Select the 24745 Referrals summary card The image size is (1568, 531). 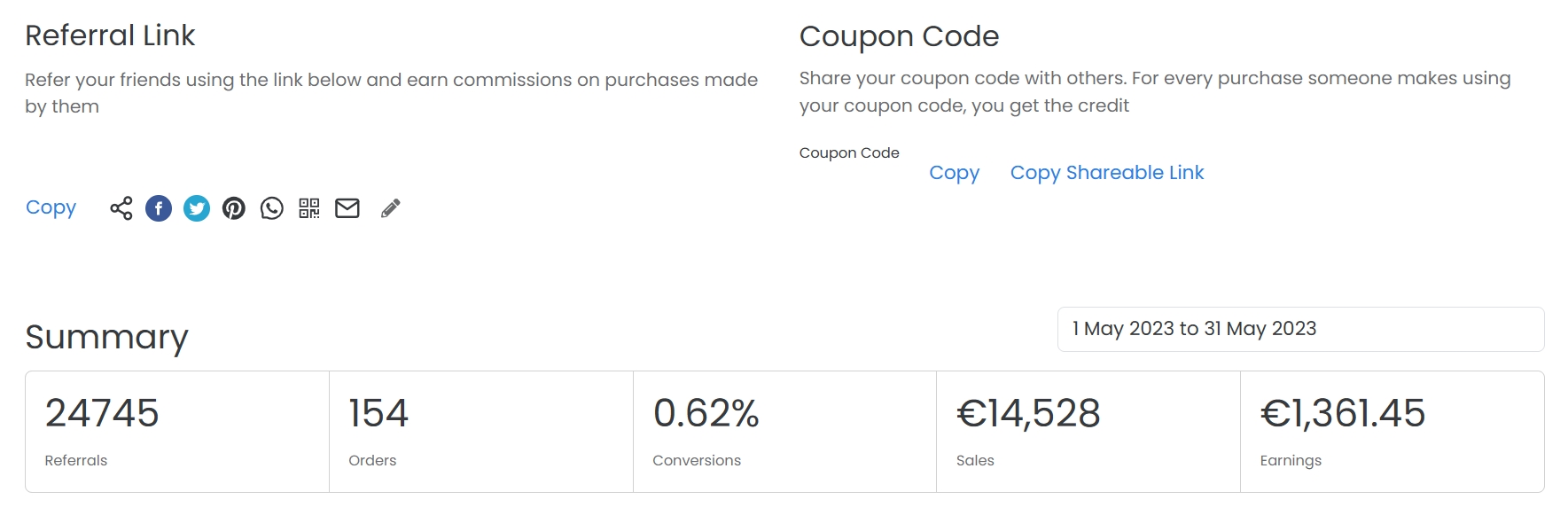(177, 432)
